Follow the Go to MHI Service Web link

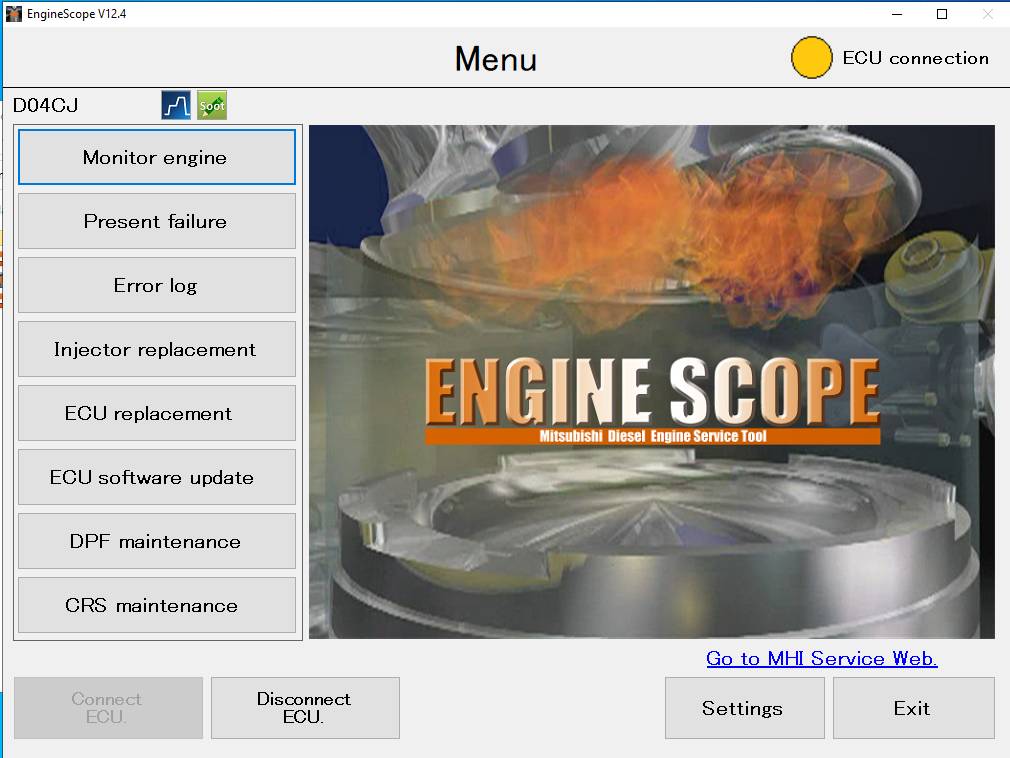pos(821,658)
